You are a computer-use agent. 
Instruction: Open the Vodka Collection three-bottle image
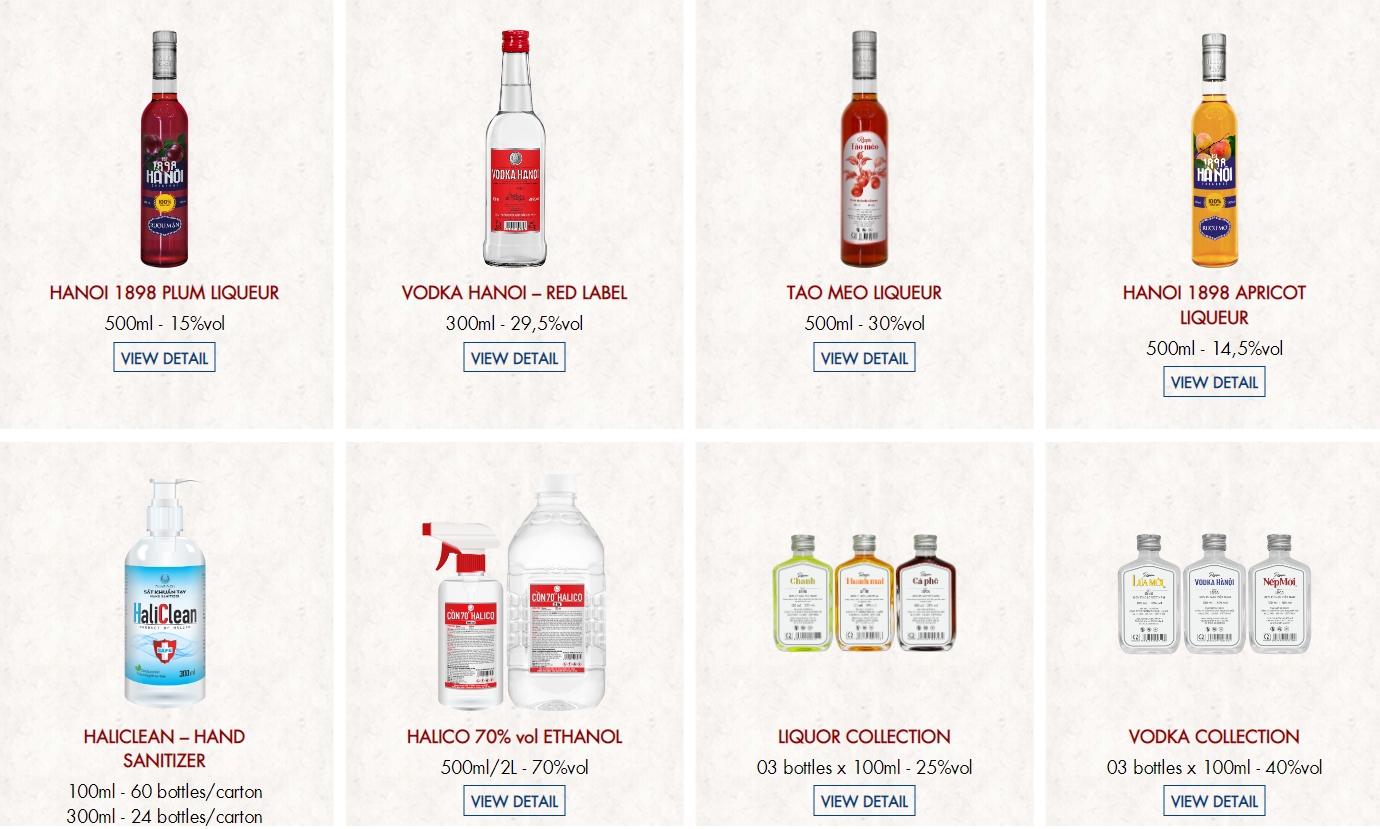coord(1214,593)
